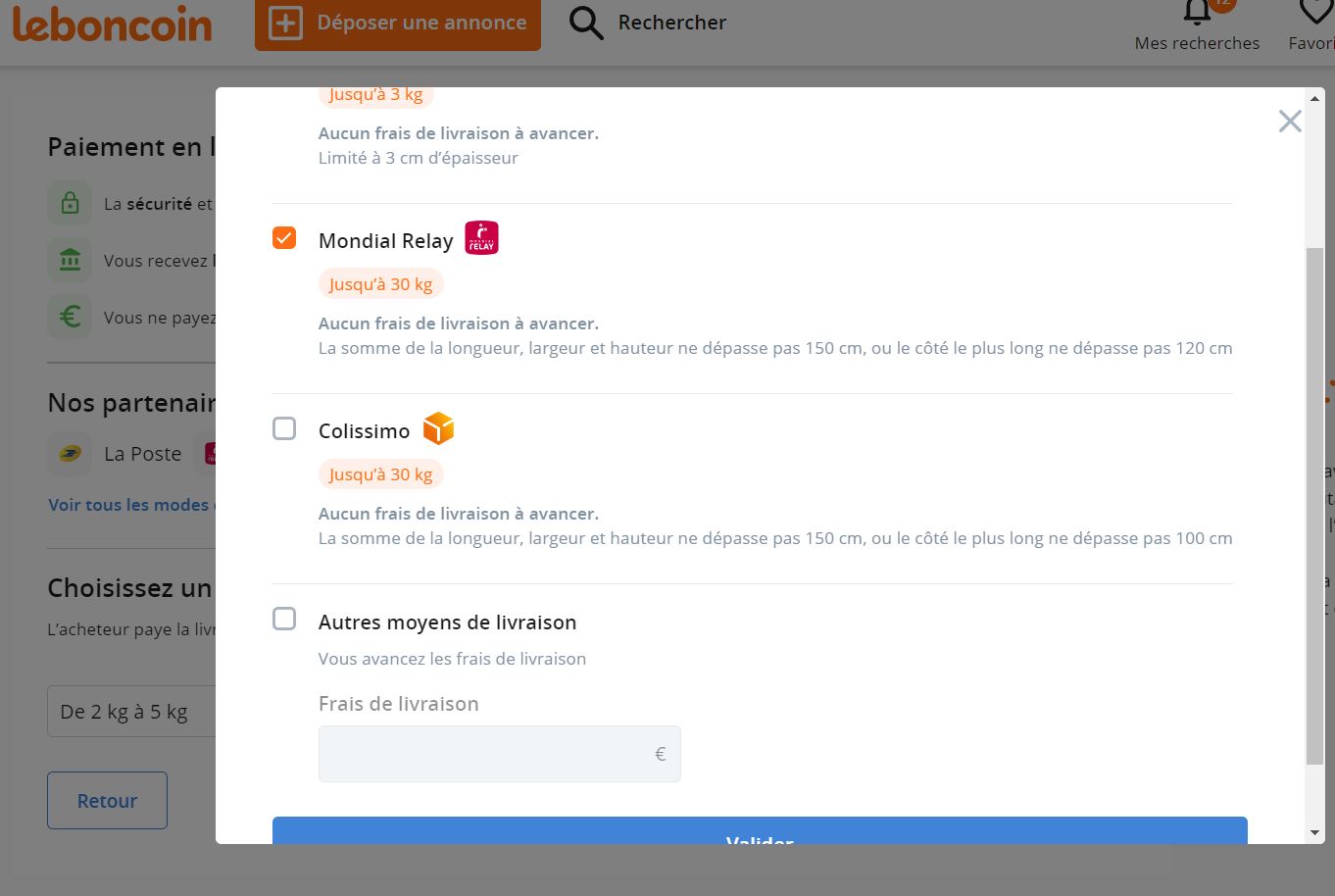Enable Autres moyens de livraison checkbox
Image resolution: width=1335 pixels, height=896 pixels.
(x=284, y=619)
